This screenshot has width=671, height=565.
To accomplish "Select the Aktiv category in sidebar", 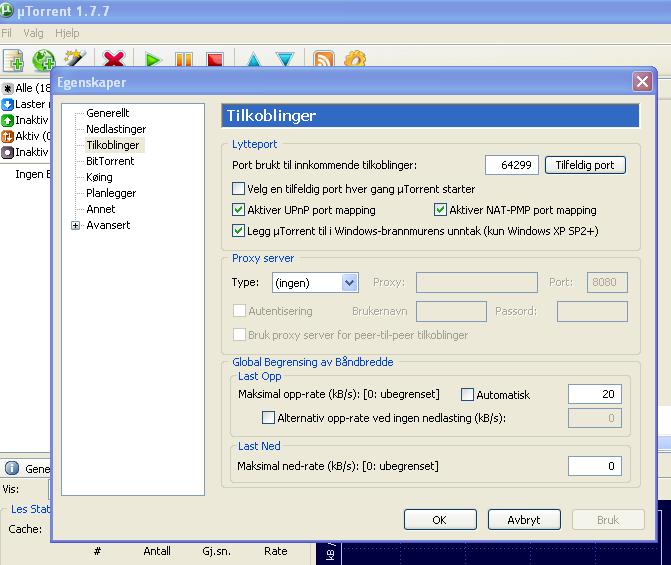I will [26, 136].
